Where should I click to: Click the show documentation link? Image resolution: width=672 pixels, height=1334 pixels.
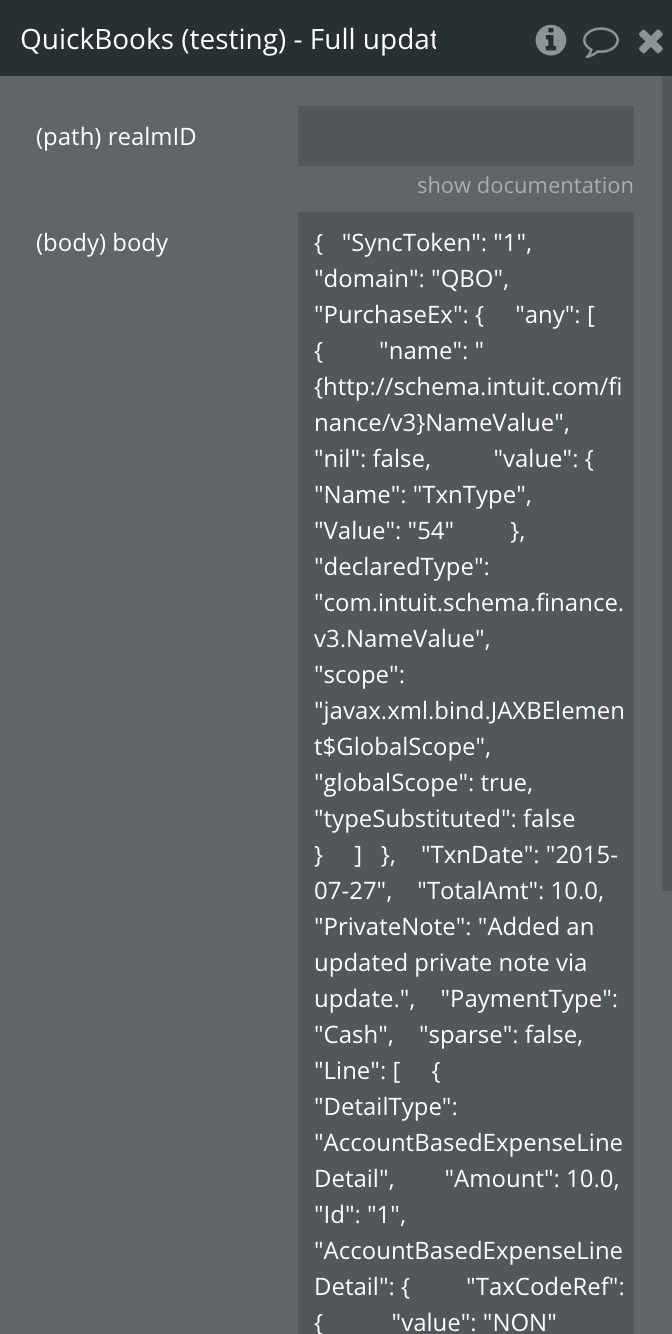click(524, 185)
